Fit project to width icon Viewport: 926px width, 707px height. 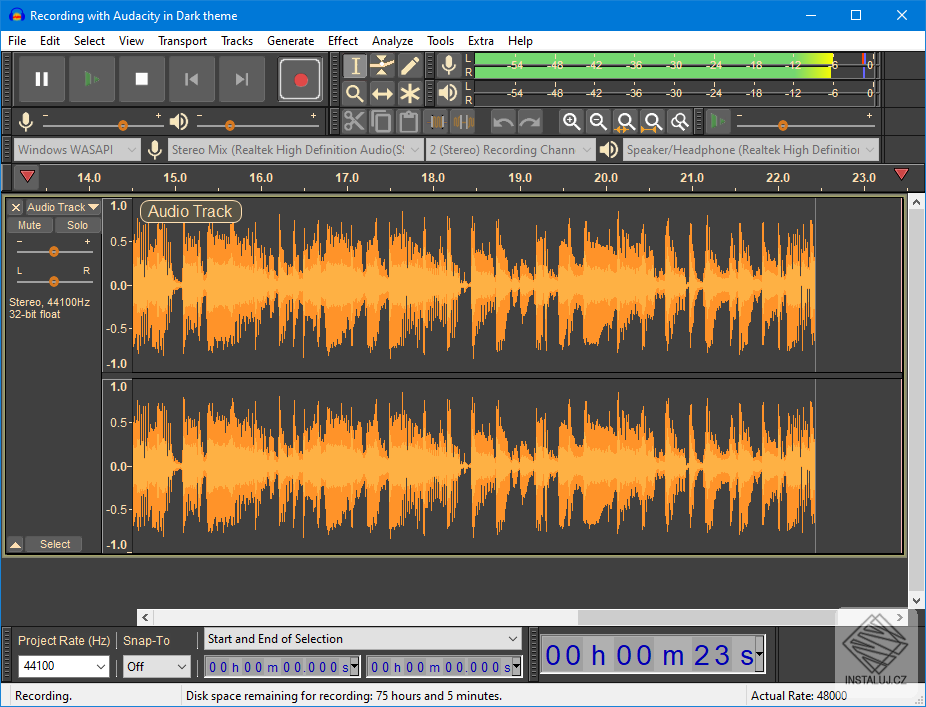tap(653, 122)
